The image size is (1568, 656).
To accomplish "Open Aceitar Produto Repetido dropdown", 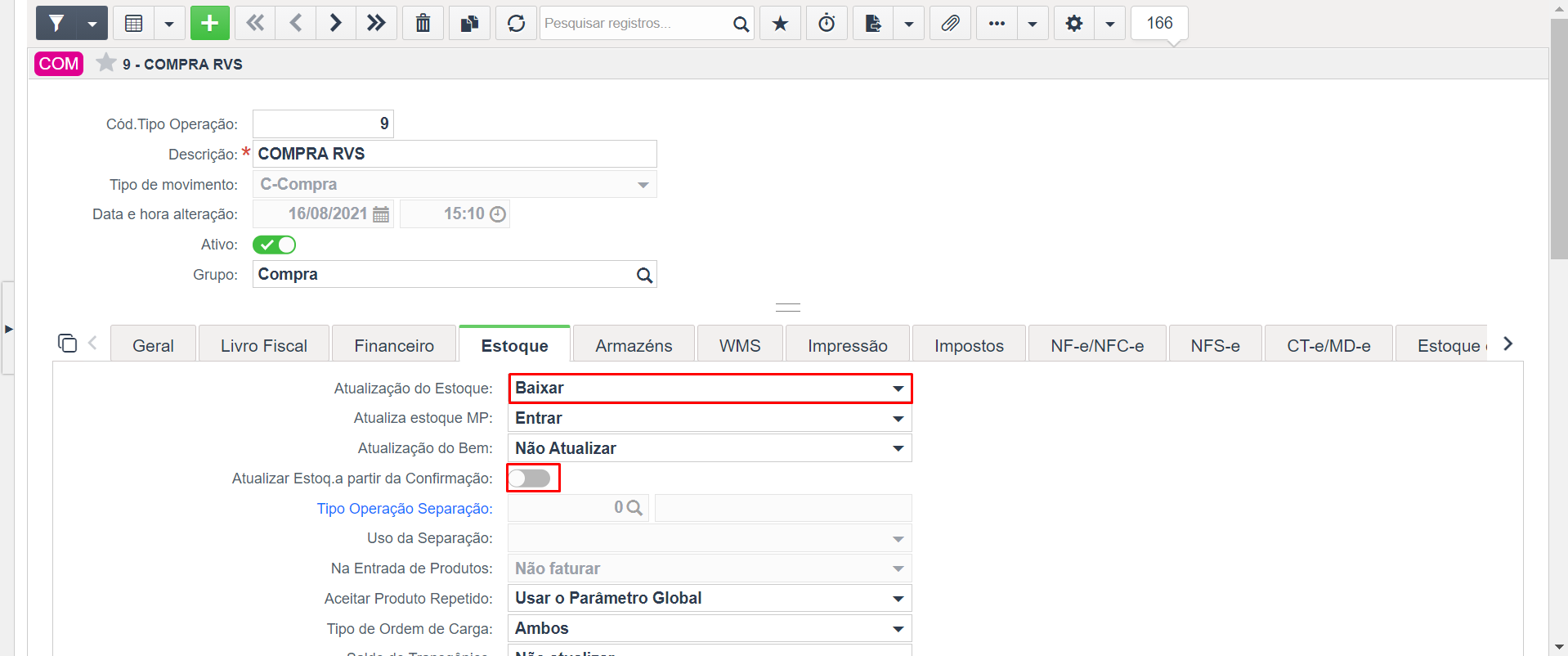I will [x=710, y=598].
